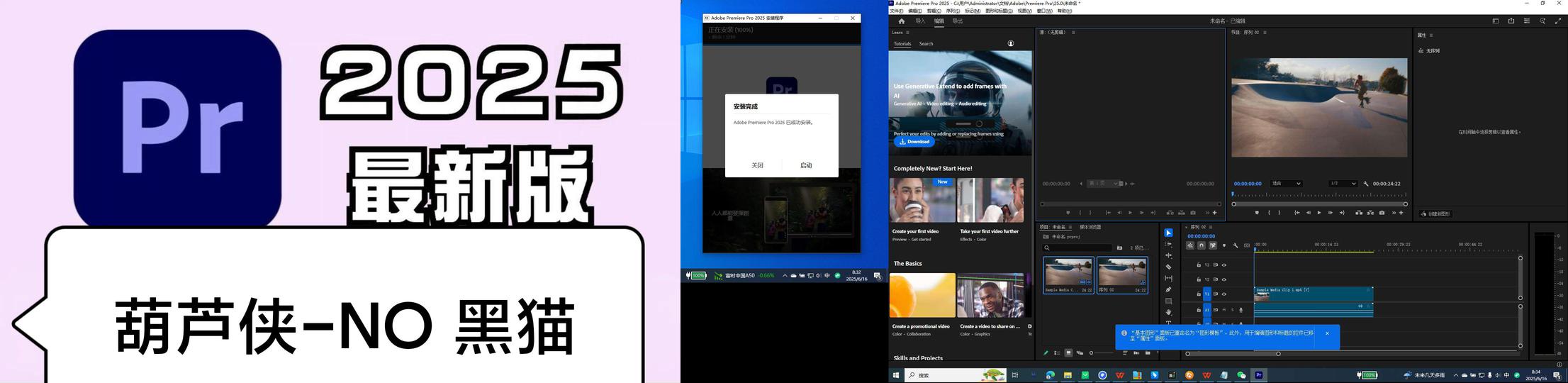Switch to the 导出 (Export) tab
The width and height of the screenshot is (1568, 383).
(957, 21)
